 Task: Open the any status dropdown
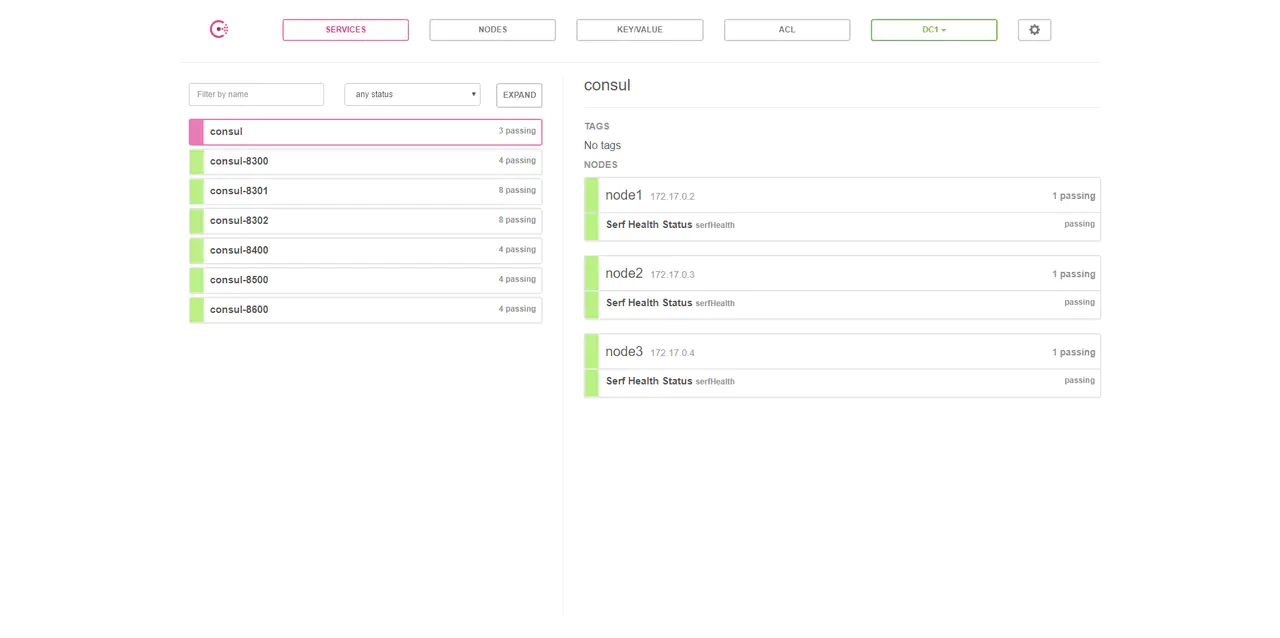point(412,94)
